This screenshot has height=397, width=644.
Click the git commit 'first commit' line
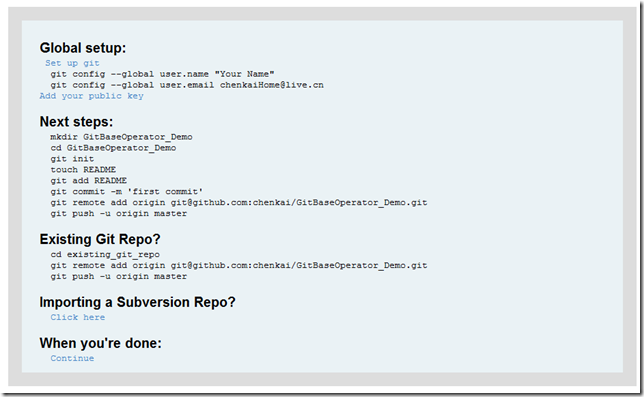pyautogui.click(x=126, y=192)
